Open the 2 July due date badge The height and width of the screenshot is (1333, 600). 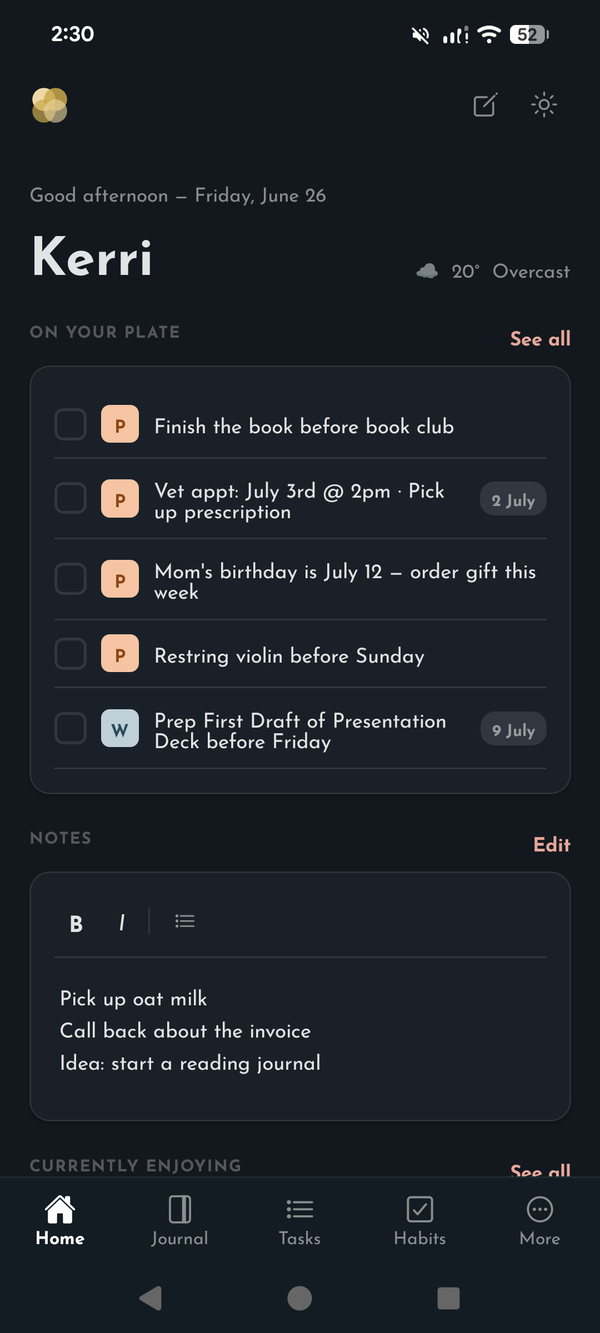point(513,500)
